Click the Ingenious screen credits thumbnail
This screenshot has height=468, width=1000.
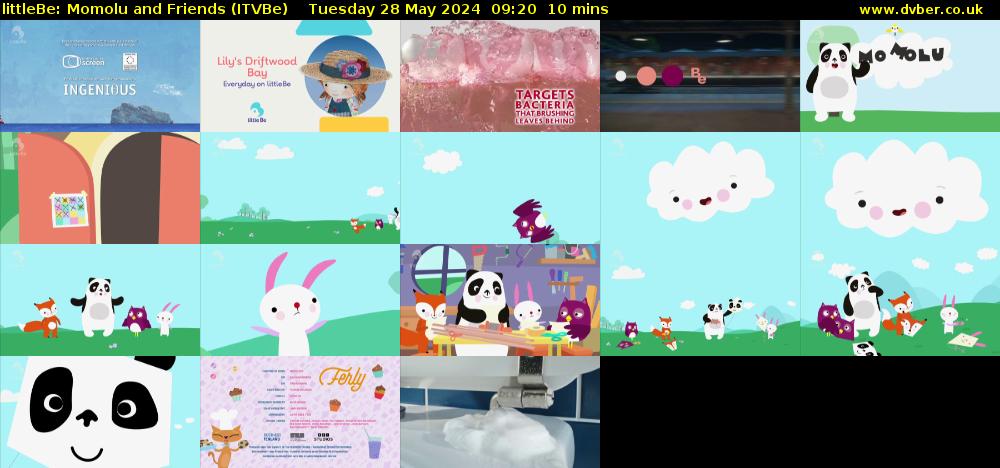100,76
